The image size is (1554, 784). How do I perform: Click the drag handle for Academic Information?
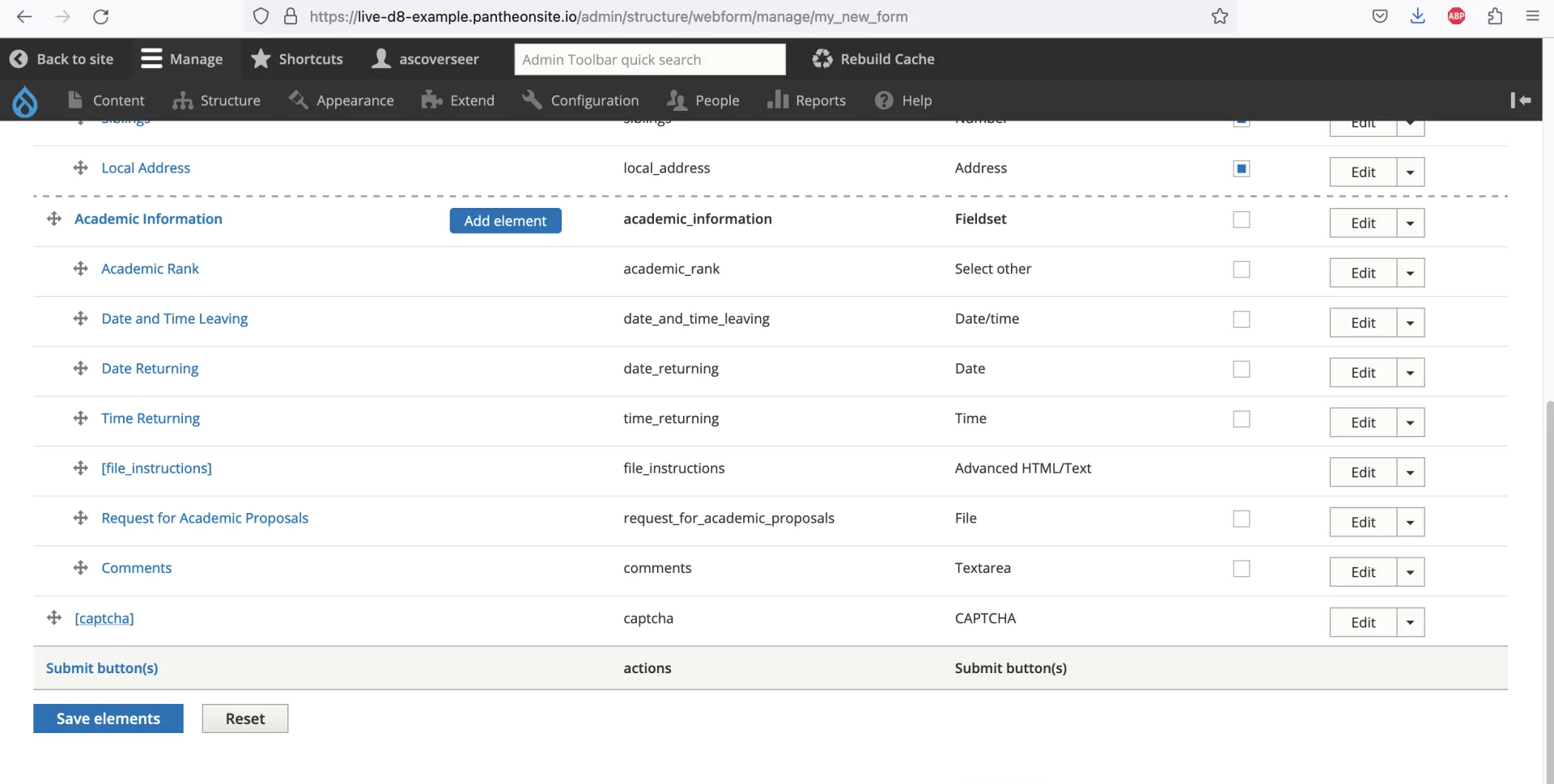pos(54,219)
